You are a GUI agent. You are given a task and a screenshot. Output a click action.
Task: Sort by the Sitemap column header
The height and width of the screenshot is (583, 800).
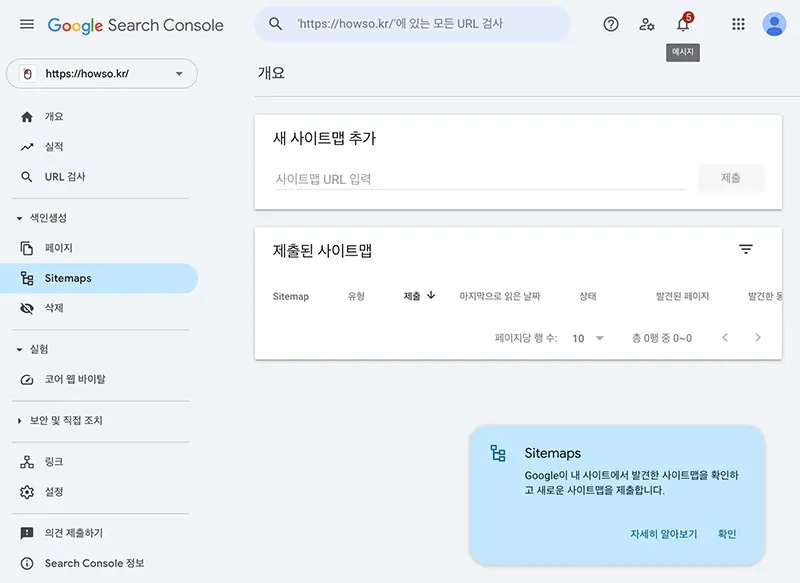(x=291, y=296)
